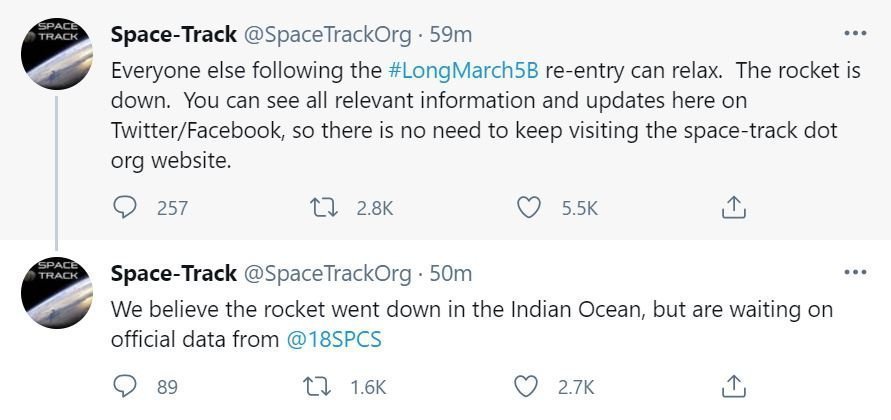The width and height of the screenshot is (891, 420).
Task: Open more options on the first tweet
Action: 855,34
